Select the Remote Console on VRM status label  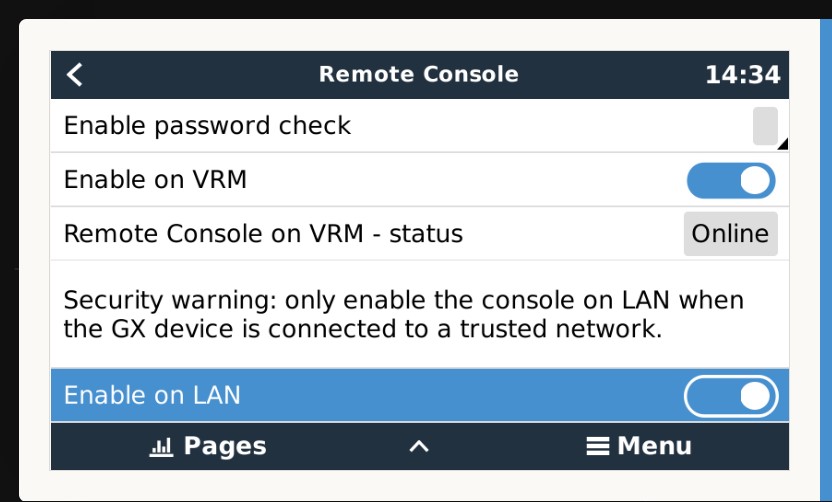[x=263, y=234]
